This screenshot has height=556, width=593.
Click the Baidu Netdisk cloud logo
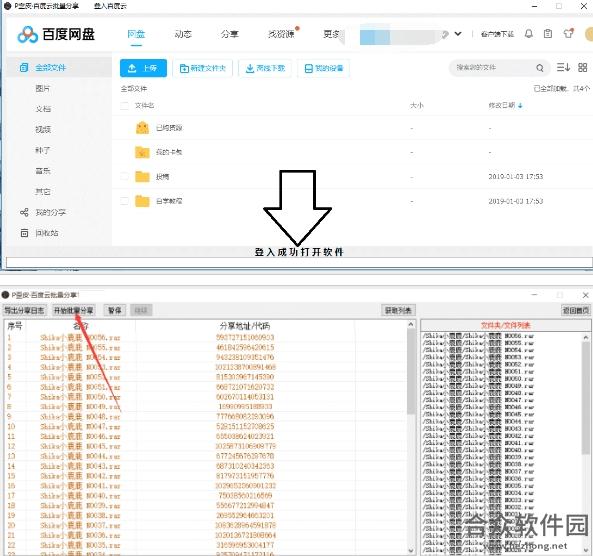28,34
